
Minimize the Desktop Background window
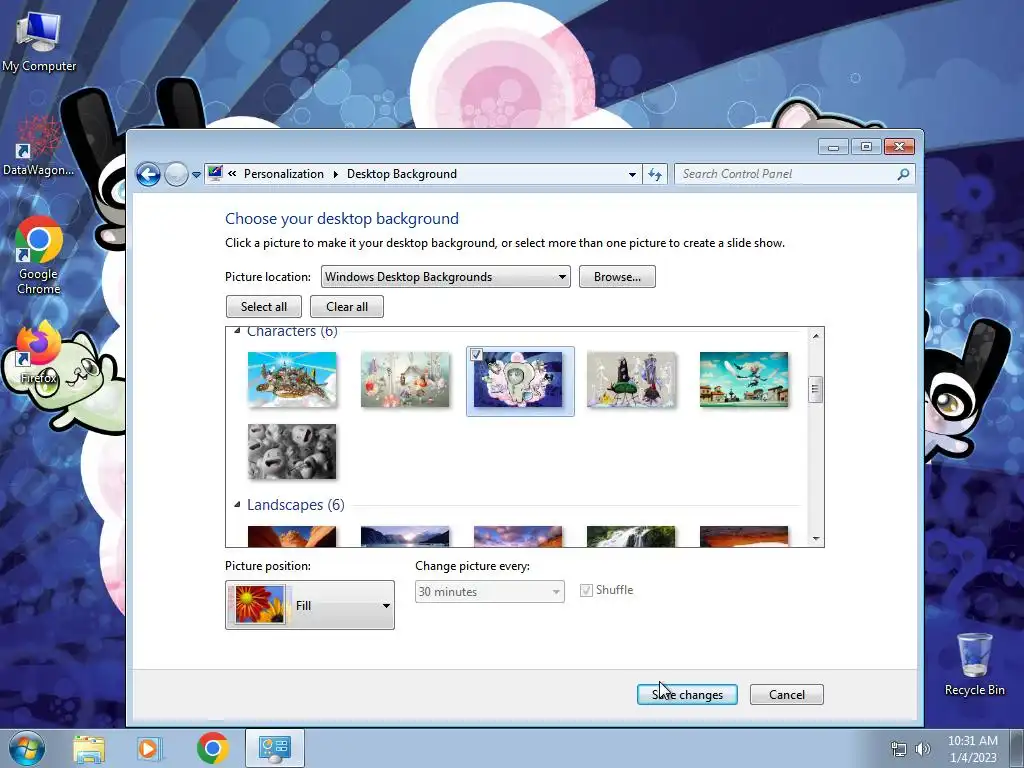click(833, 147)
